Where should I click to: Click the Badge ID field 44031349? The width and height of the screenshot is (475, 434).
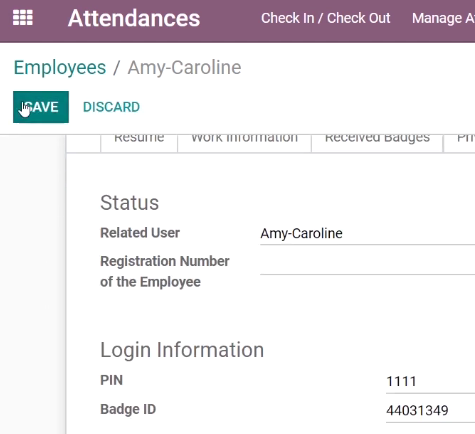pos(430,410)
